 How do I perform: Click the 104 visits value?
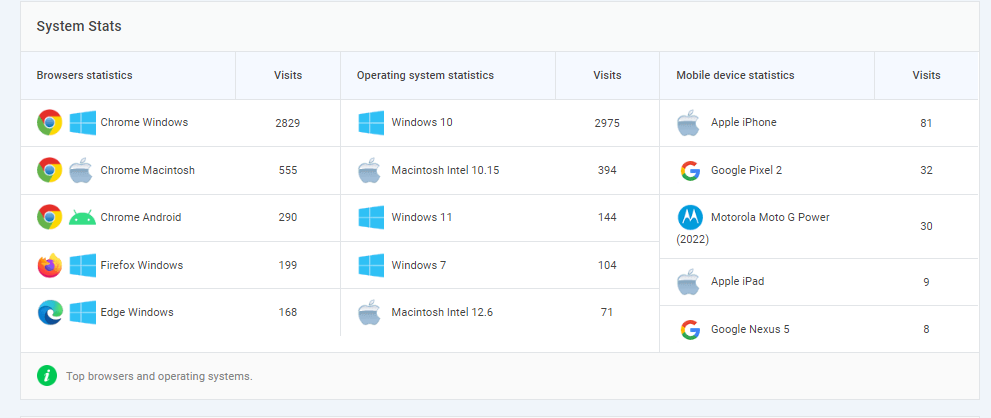click(x=607, y=265)
